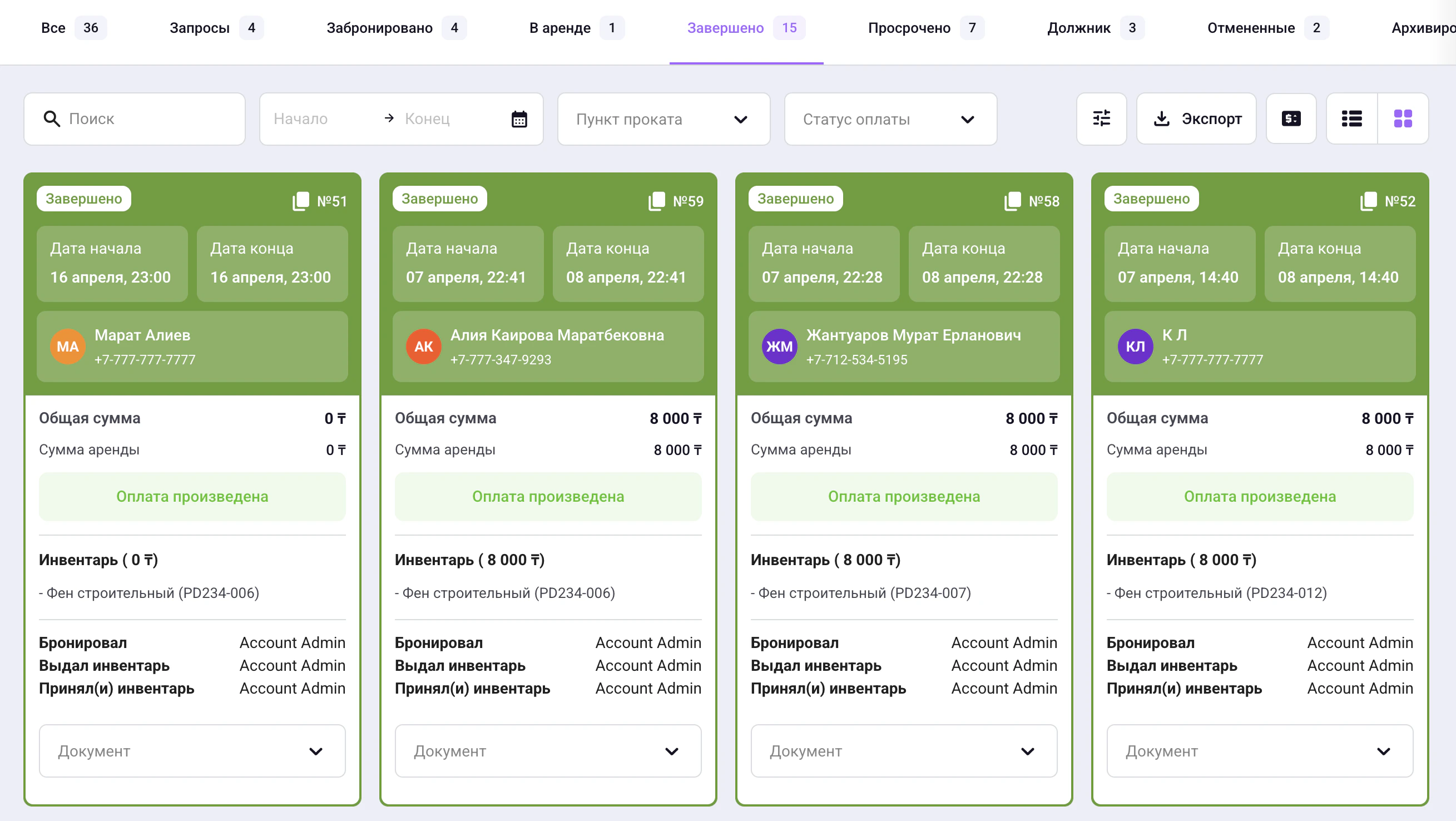
Task: Open the Пункт проката dropdown
Action: [663, 119]
